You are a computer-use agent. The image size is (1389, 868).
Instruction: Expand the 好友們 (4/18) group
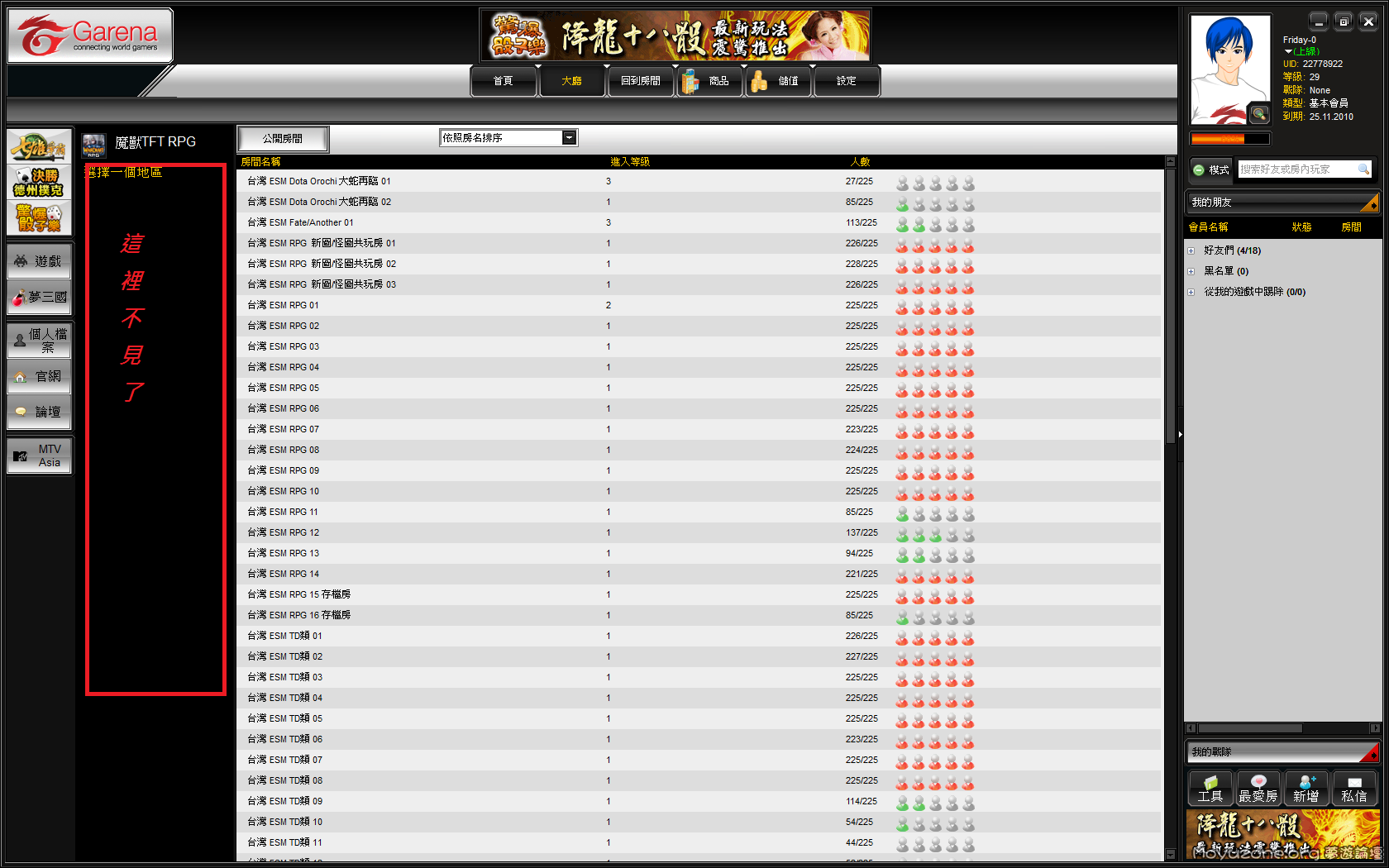[x=1191, y=250]
